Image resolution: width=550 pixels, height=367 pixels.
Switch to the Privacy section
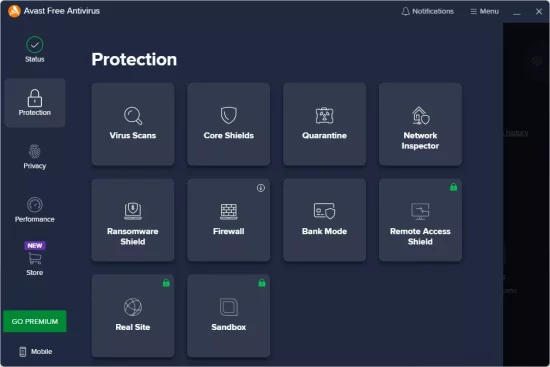tap(35, 156)
